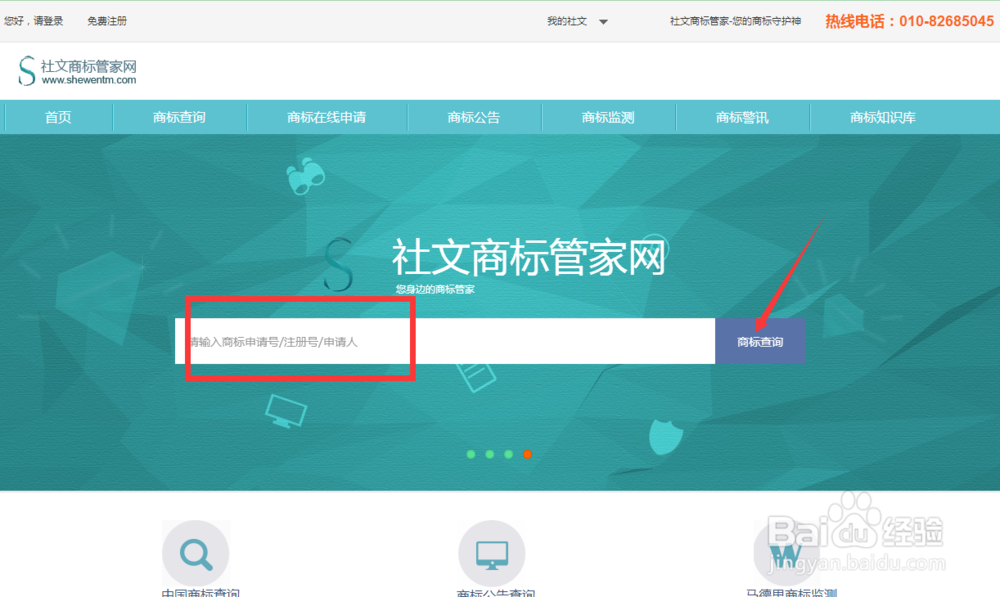Screen dimensions: 1000x597
Task: Open the 商标知识库 nav tab
Action: click(883, 117)
